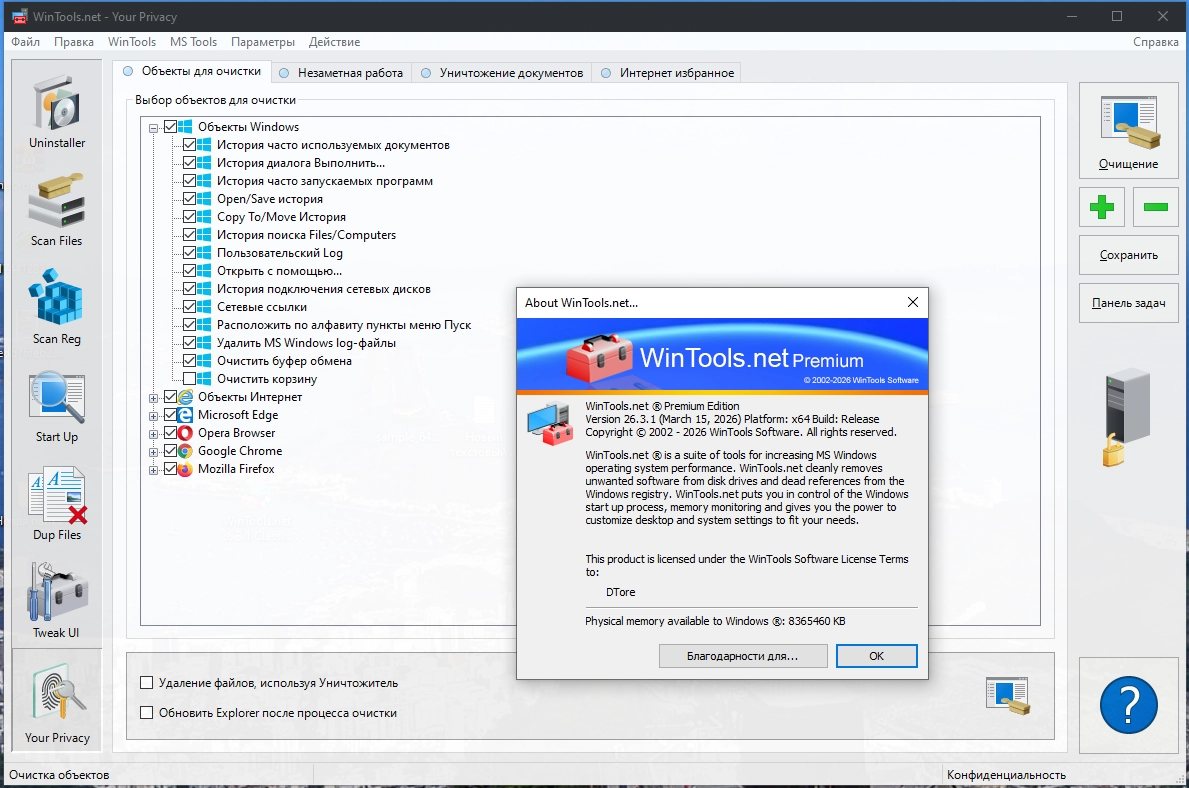Click the computer icon in About dialog
Viewport: 1189px width, 788px height.
(550, 423)
